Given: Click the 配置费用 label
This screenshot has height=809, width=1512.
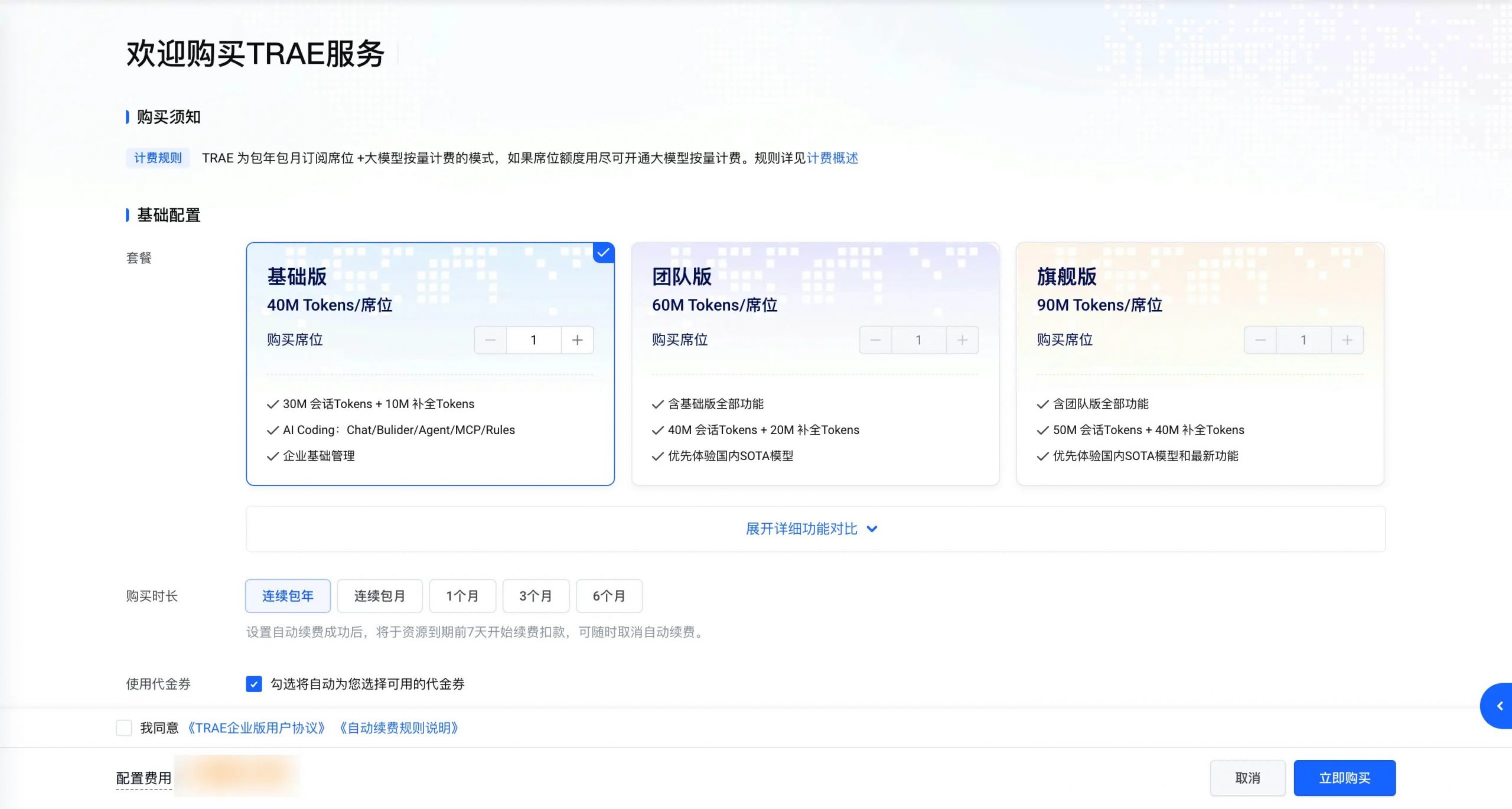Looking at the screenshot, I should 144,778.
